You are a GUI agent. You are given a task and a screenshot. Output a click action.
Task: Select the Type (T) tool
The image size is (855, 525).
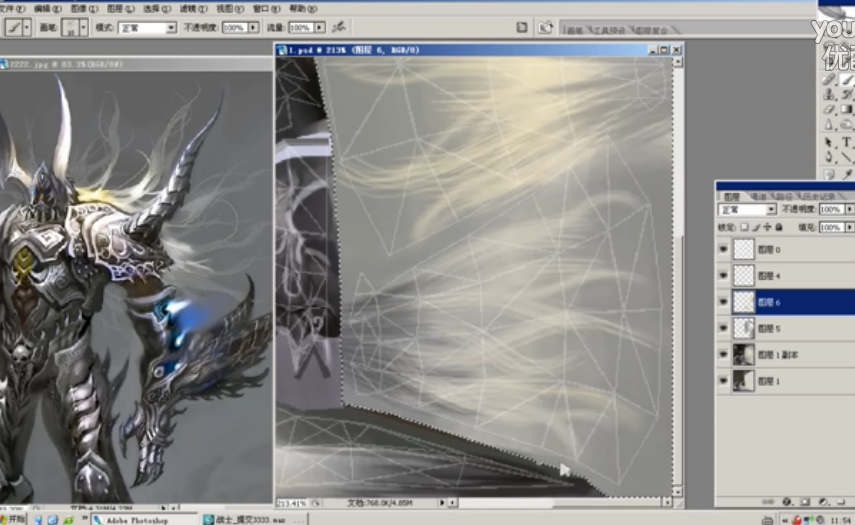[846, 142]
